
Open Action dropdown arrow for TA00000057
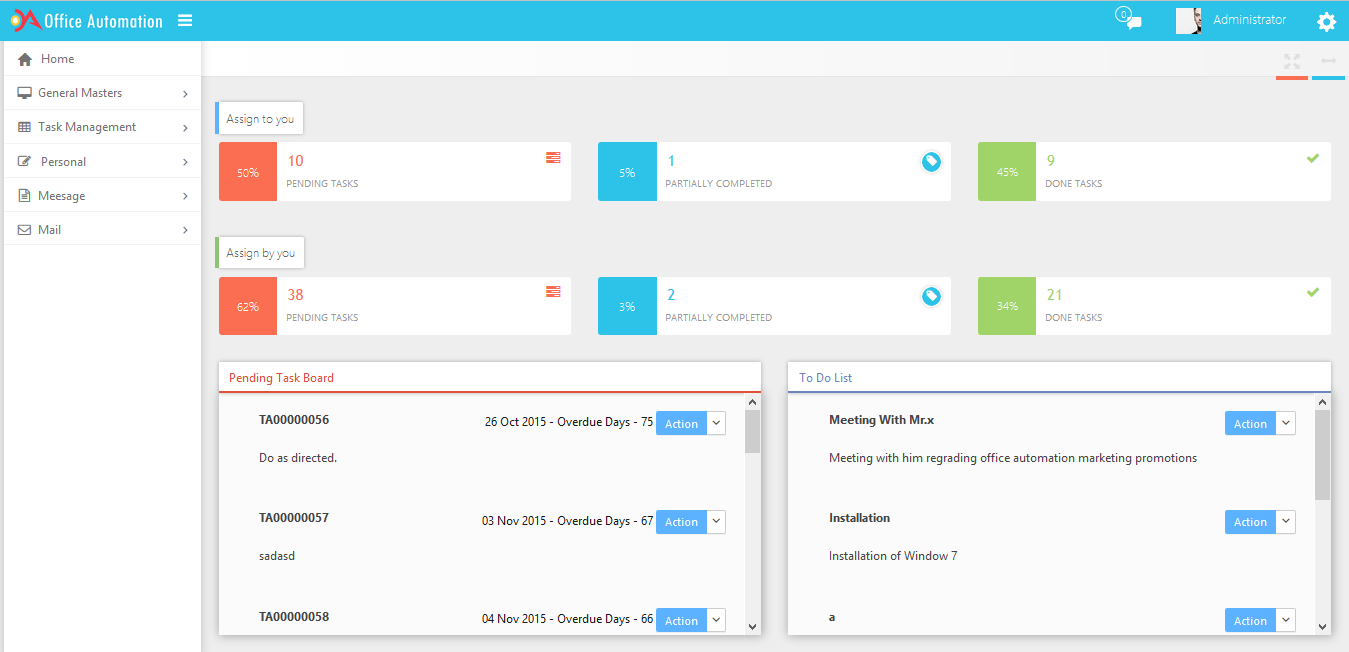tap(716, 521)
